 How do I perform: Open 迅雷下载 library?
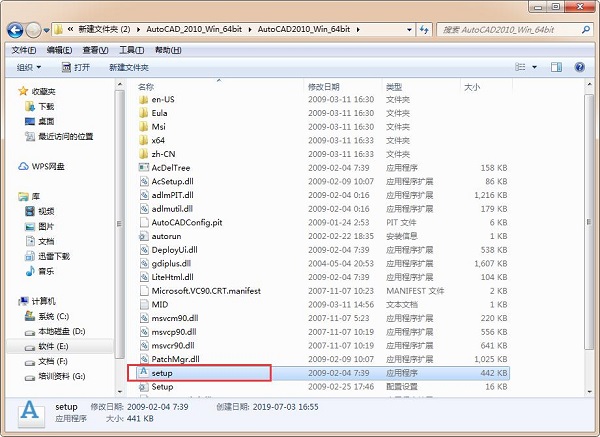[x=47, y=256]
